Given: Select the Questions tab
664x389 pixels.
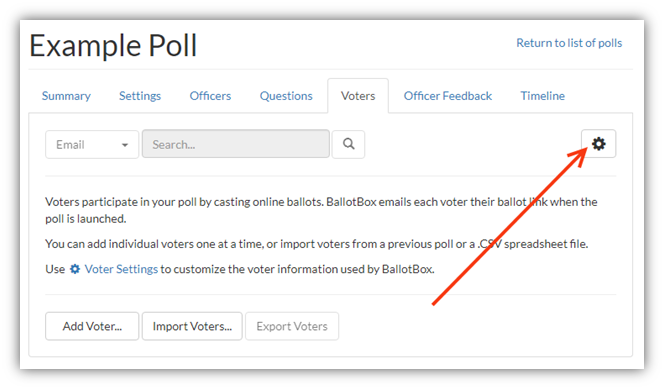Looking at the screenshot, I should [x=286, y=96].
